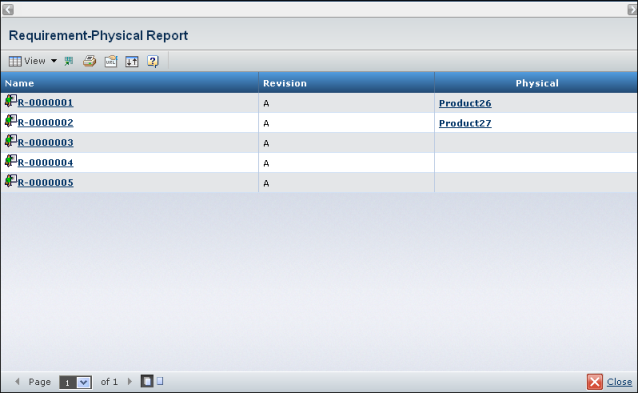Screen dimensions: 638x393
Task: Click the URL page link icon
Action: [x=111, y=61]
